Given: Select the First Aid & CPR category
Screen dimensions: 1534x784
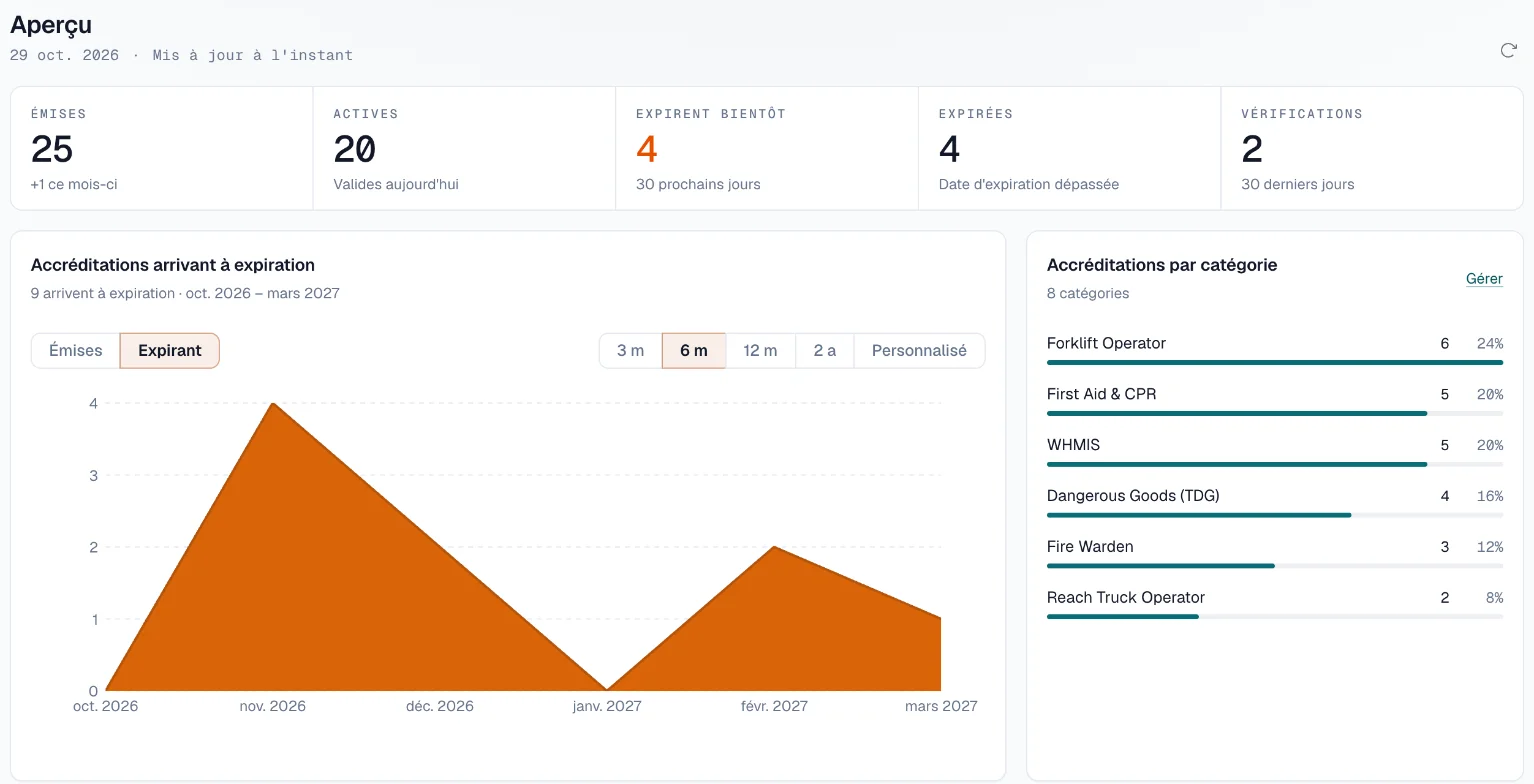Looking at the screenshot, I should point(1275,399).
